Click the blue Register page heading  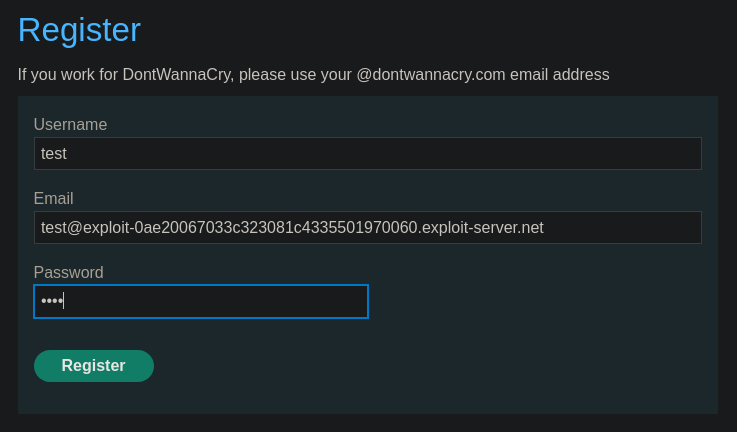[79, 30]
